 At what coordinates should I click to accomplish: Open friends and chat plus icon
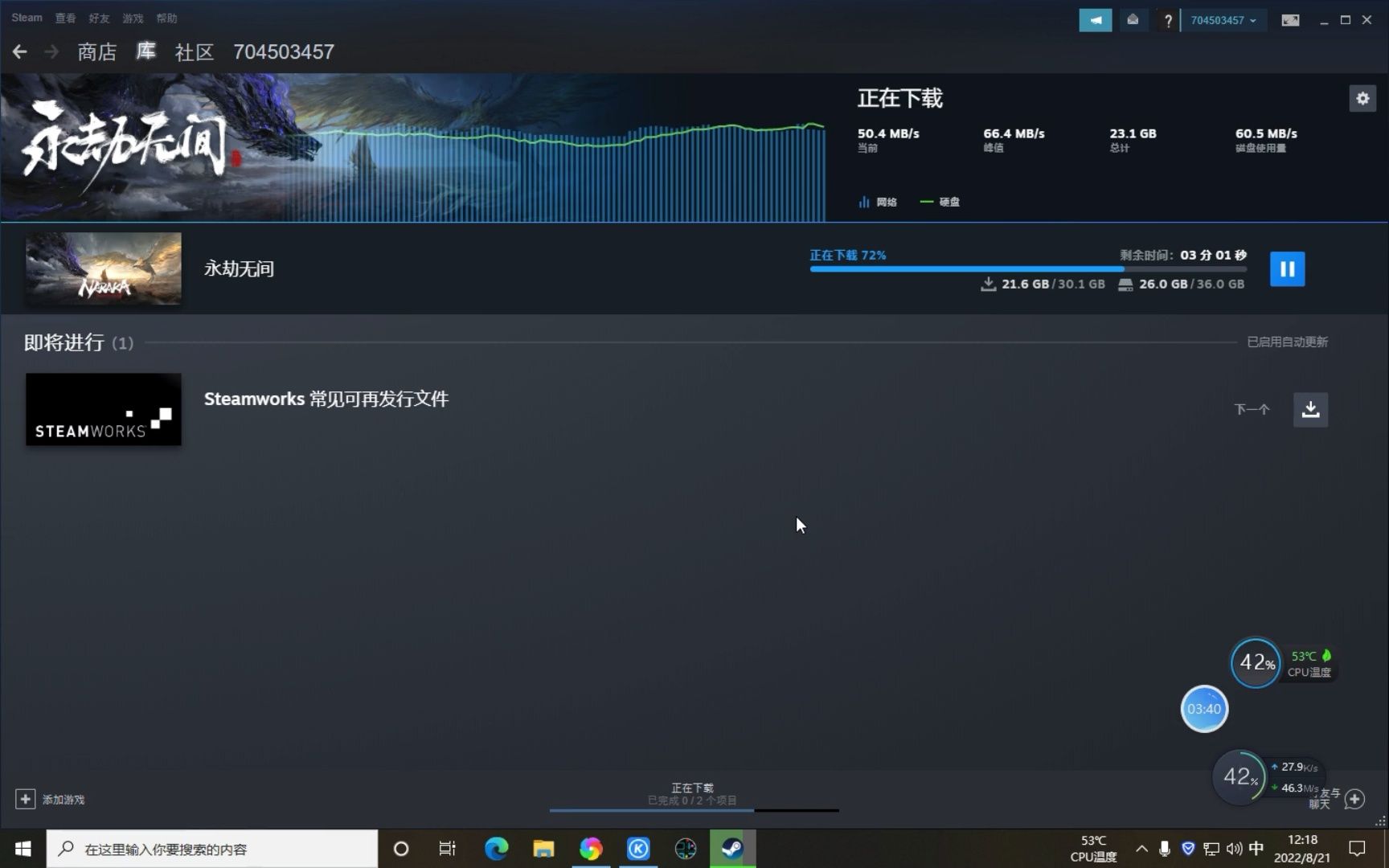tap(1354, 799)
